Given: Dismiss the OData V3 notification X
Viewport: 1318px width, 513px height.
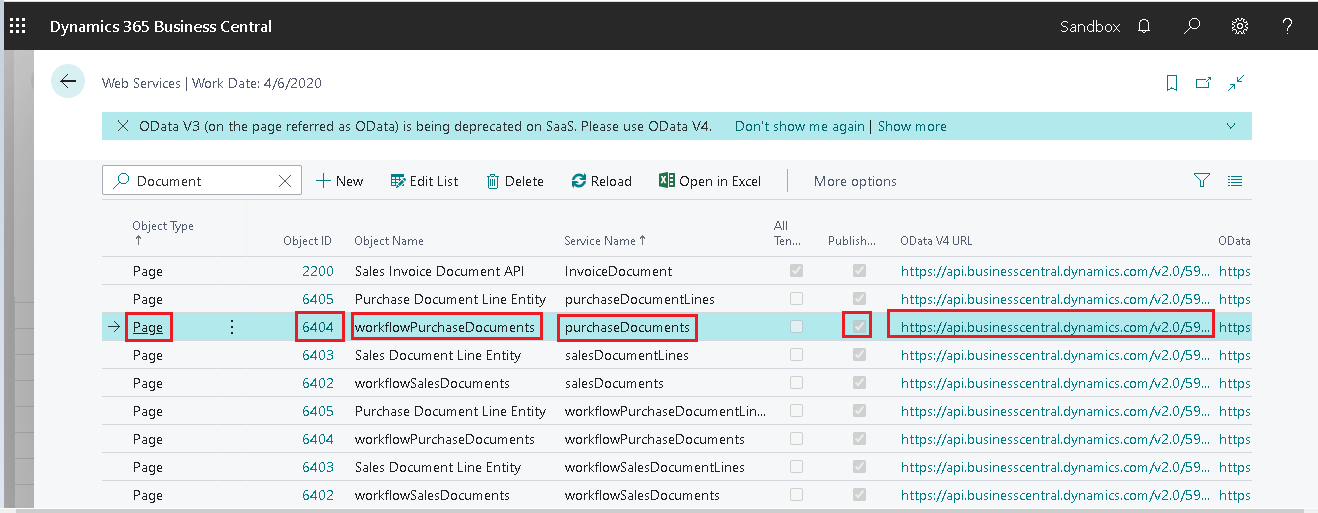Looking at the screenshot, I should 123,126.
